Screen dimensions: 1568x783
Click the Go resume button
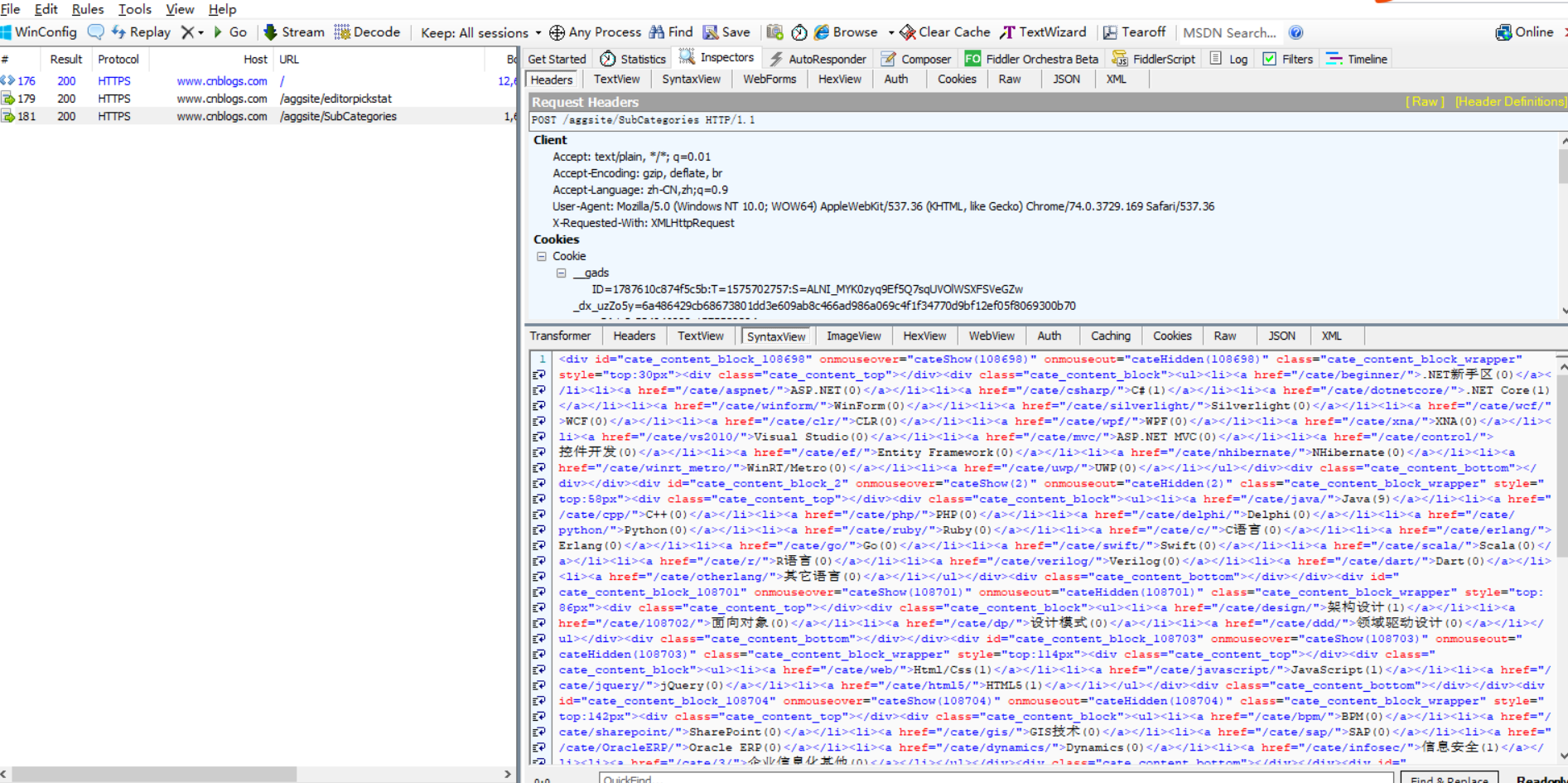click(x=230, y=32)
